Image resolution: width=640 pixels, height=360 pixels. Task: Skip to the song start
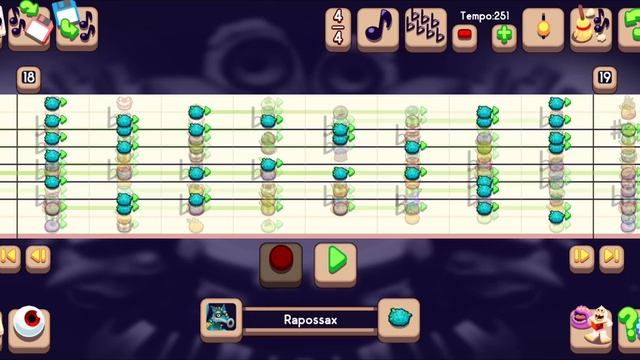(x=9, y=258)
